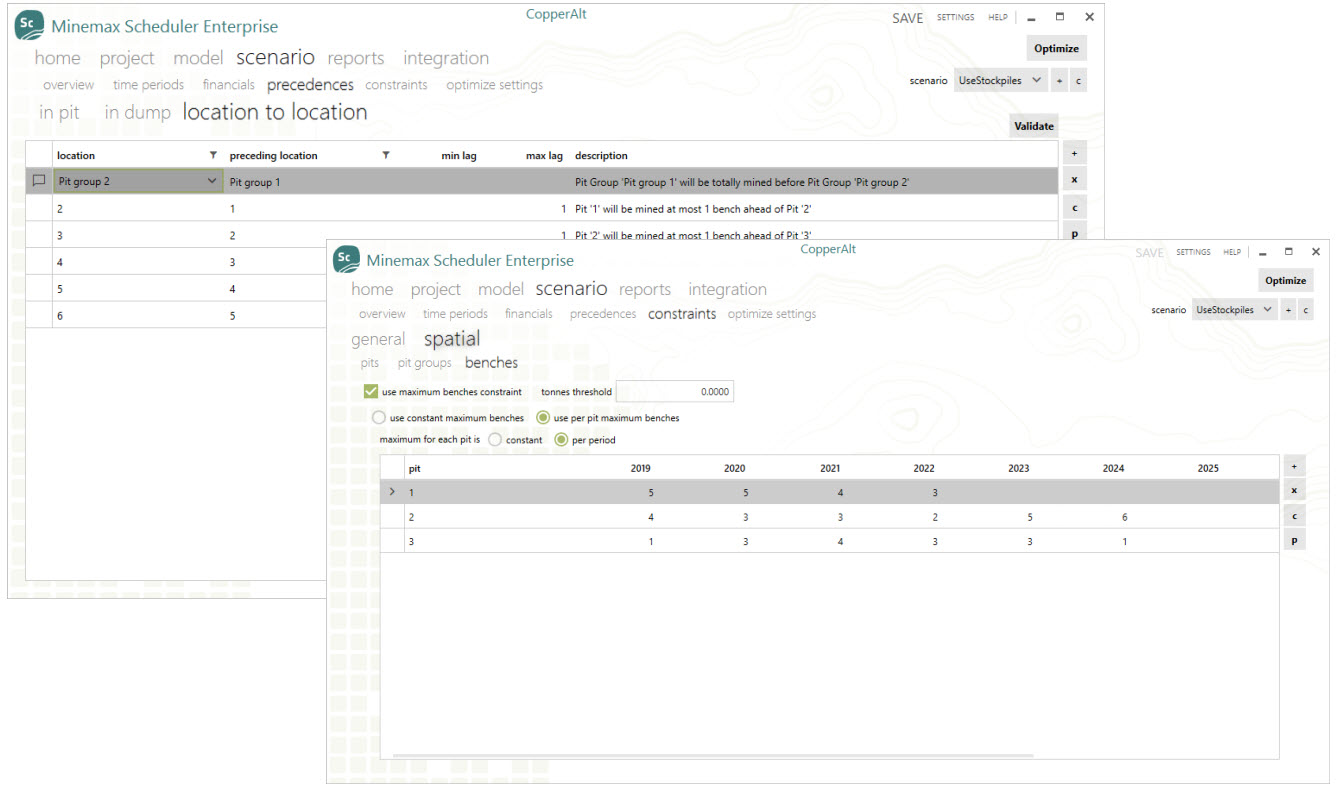
Task: Click the Minemax Sc logo in back window
Action: [29, 26]
